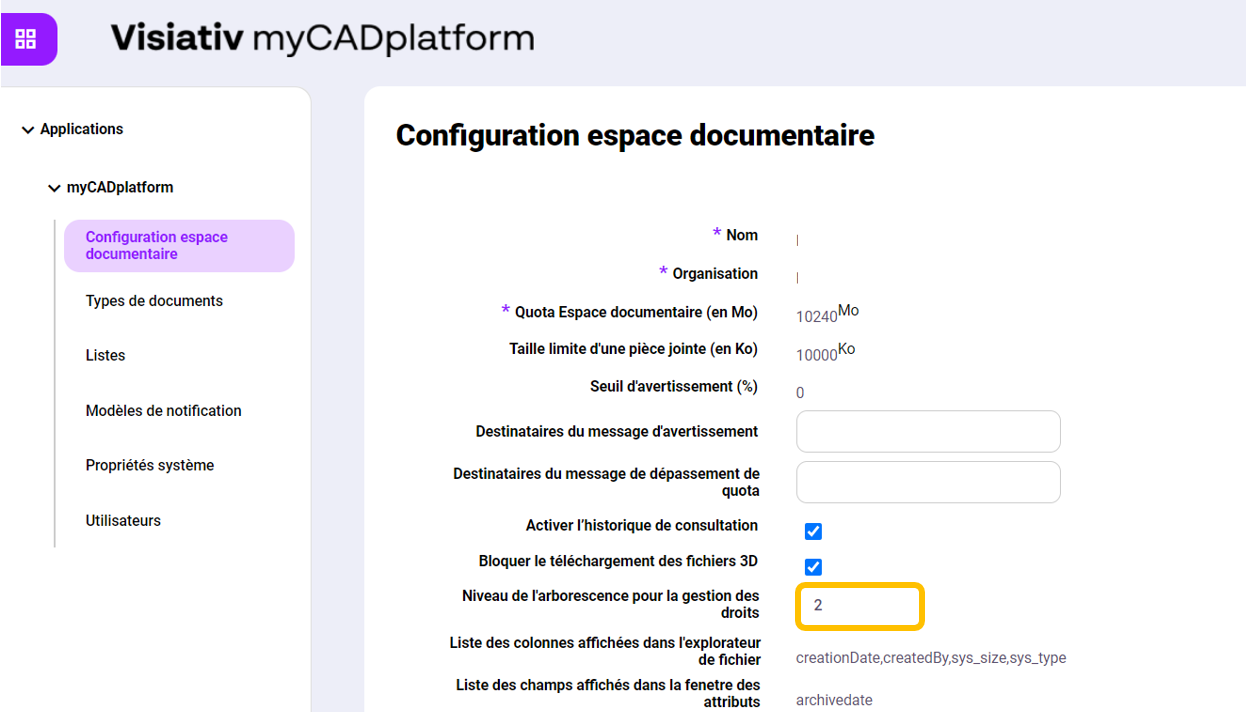Toggle Bloquer le téléchargement des fichiers 3D
The image size is (1246, 712).
click(x=813, y=567)
